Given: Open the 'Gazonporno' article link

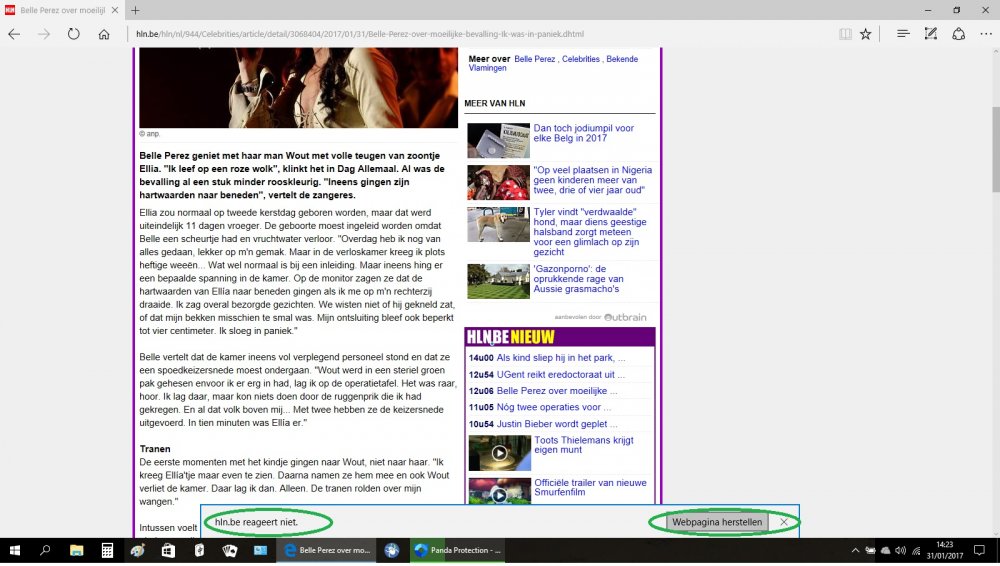Looking at the screenshot, I should [x=578, y=279].
